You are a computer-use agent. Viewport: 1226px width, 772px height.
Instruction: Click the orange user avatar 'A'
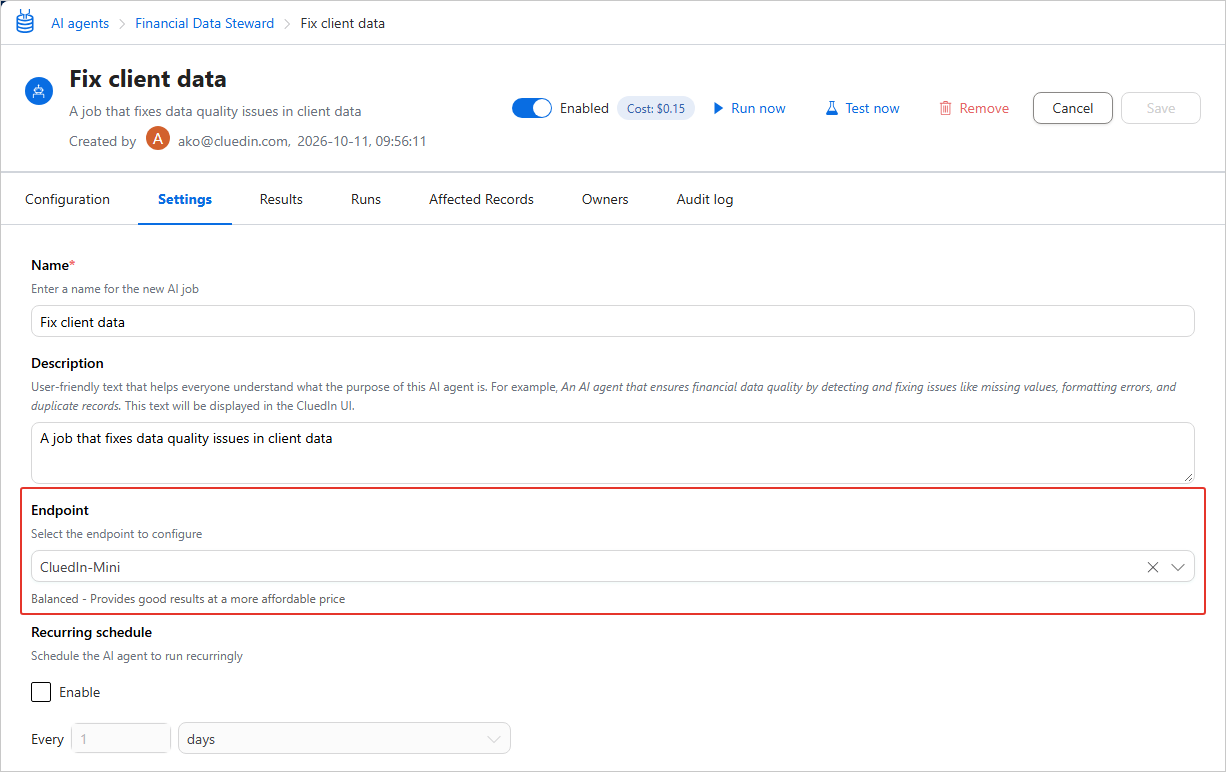(x=158, y=139)
